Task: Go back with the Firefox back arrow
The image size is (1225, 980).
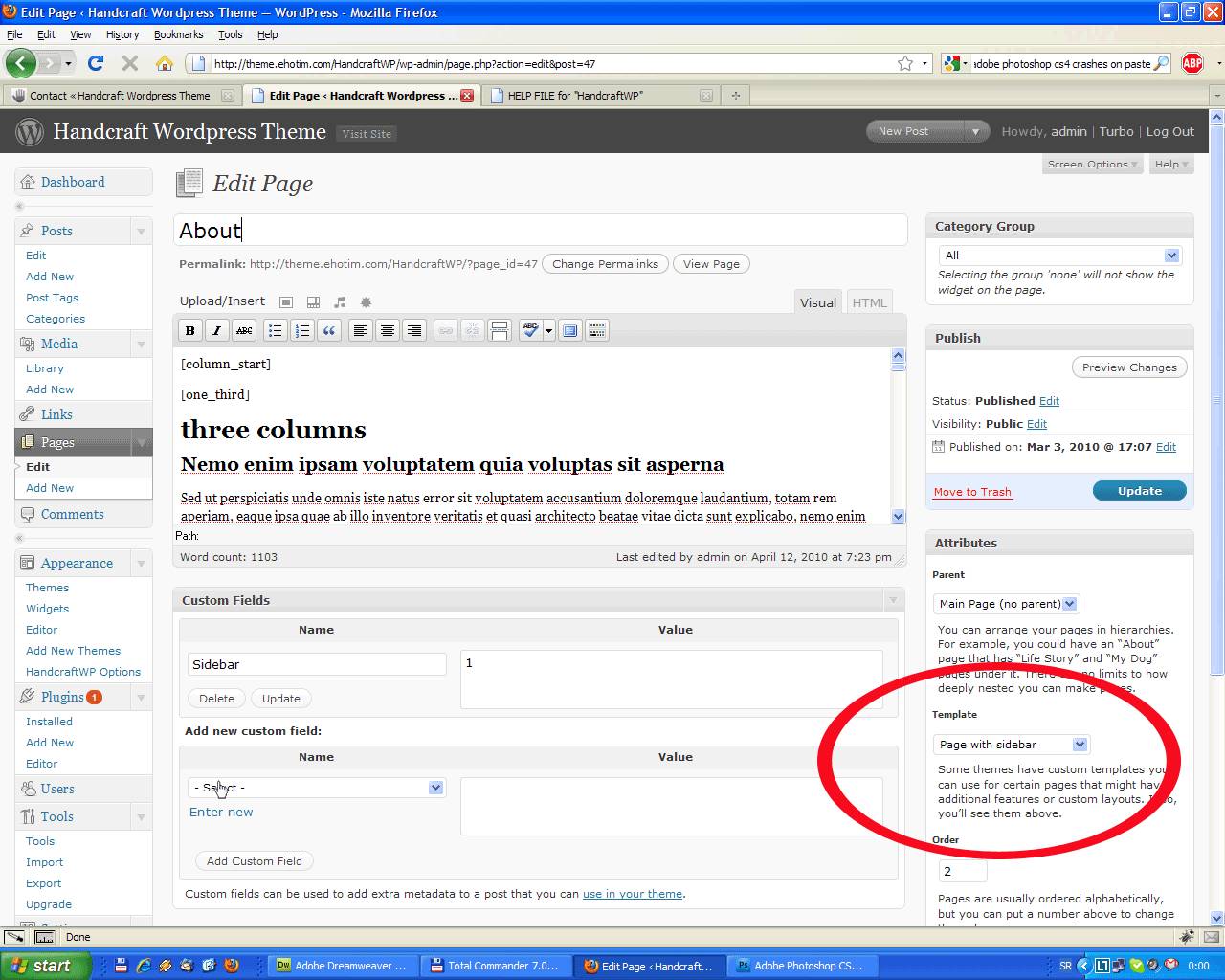Action: (21, 63)
